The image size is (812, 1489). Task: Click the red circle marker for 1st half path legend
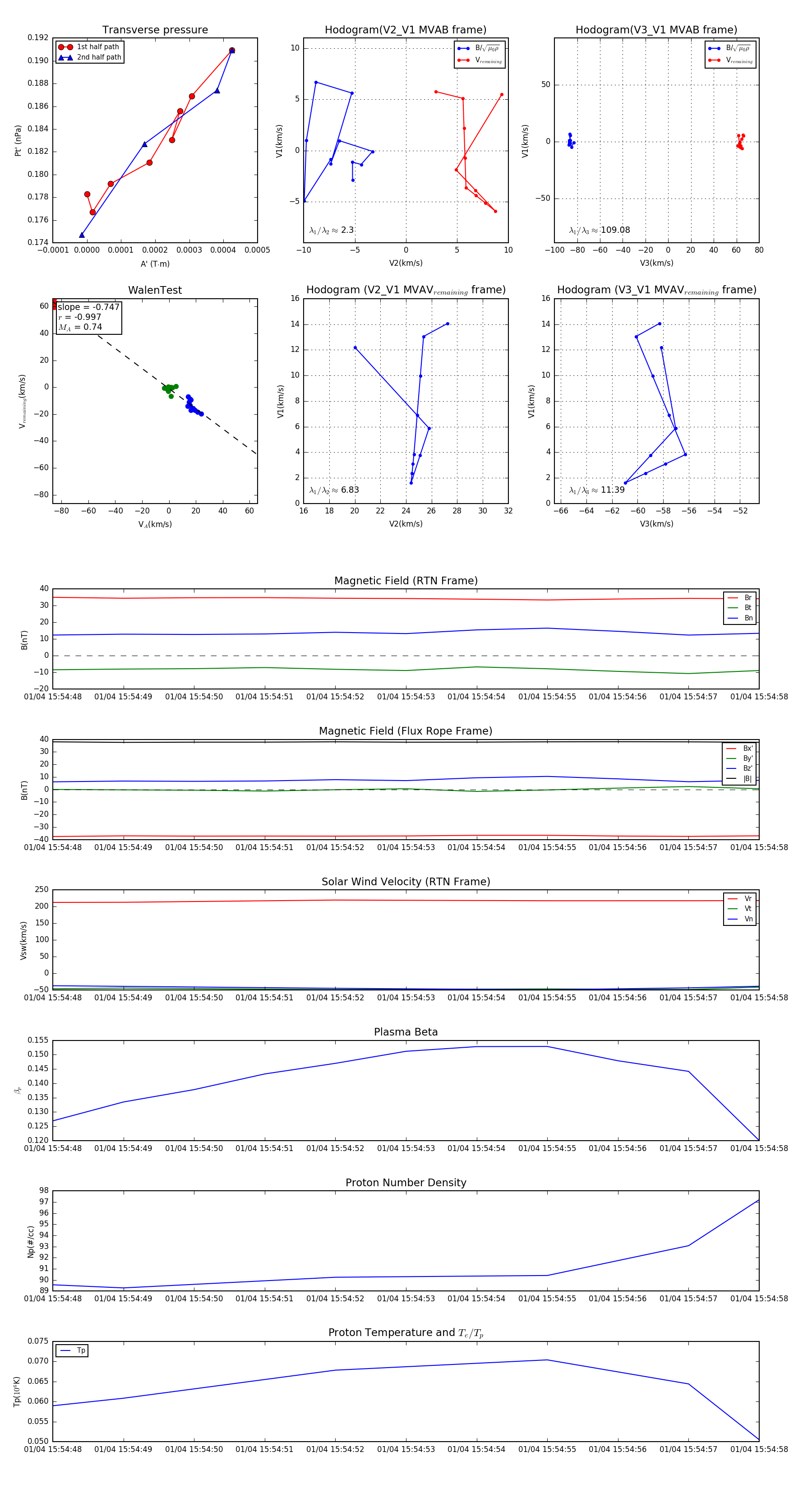[x=65, y=47]
